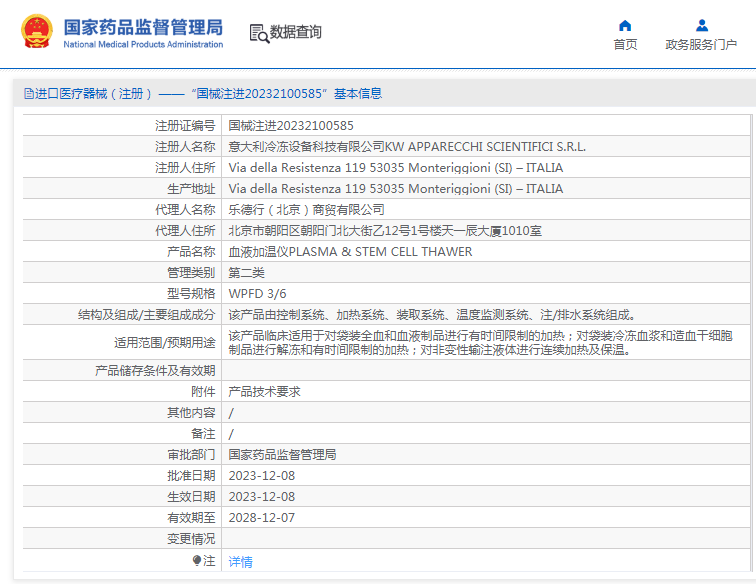Click the bulb icon beside 注
Viewport: 756px width, 584px height.
(x=197, y=560)
